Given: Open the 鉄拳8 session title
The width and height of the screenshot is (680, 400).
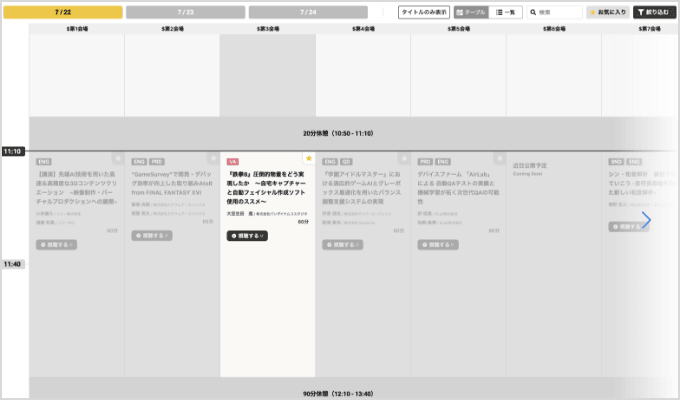Looking at the screenshot, I should coord(266,188).
